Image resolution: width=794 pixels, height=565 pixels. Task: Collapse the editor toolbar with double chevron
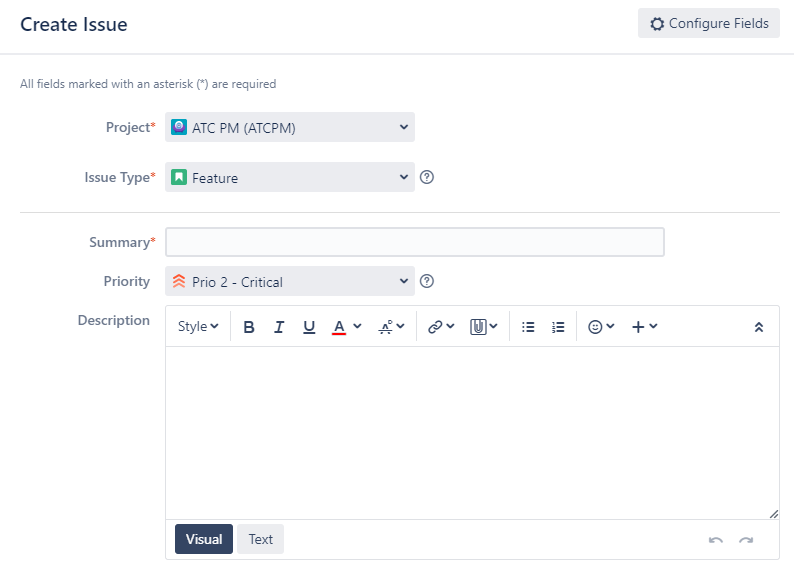pyautogui.click(x=759, y=327)
